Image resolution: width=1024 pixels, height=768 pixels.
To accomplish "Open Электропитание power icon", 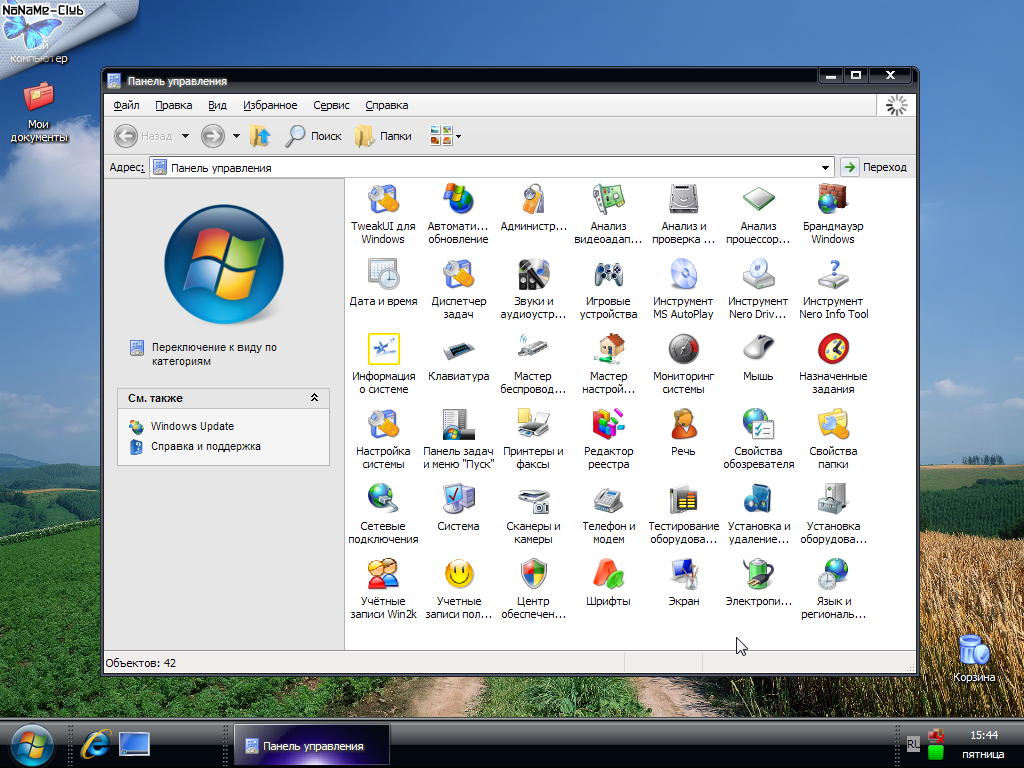I will coord(758,583).
